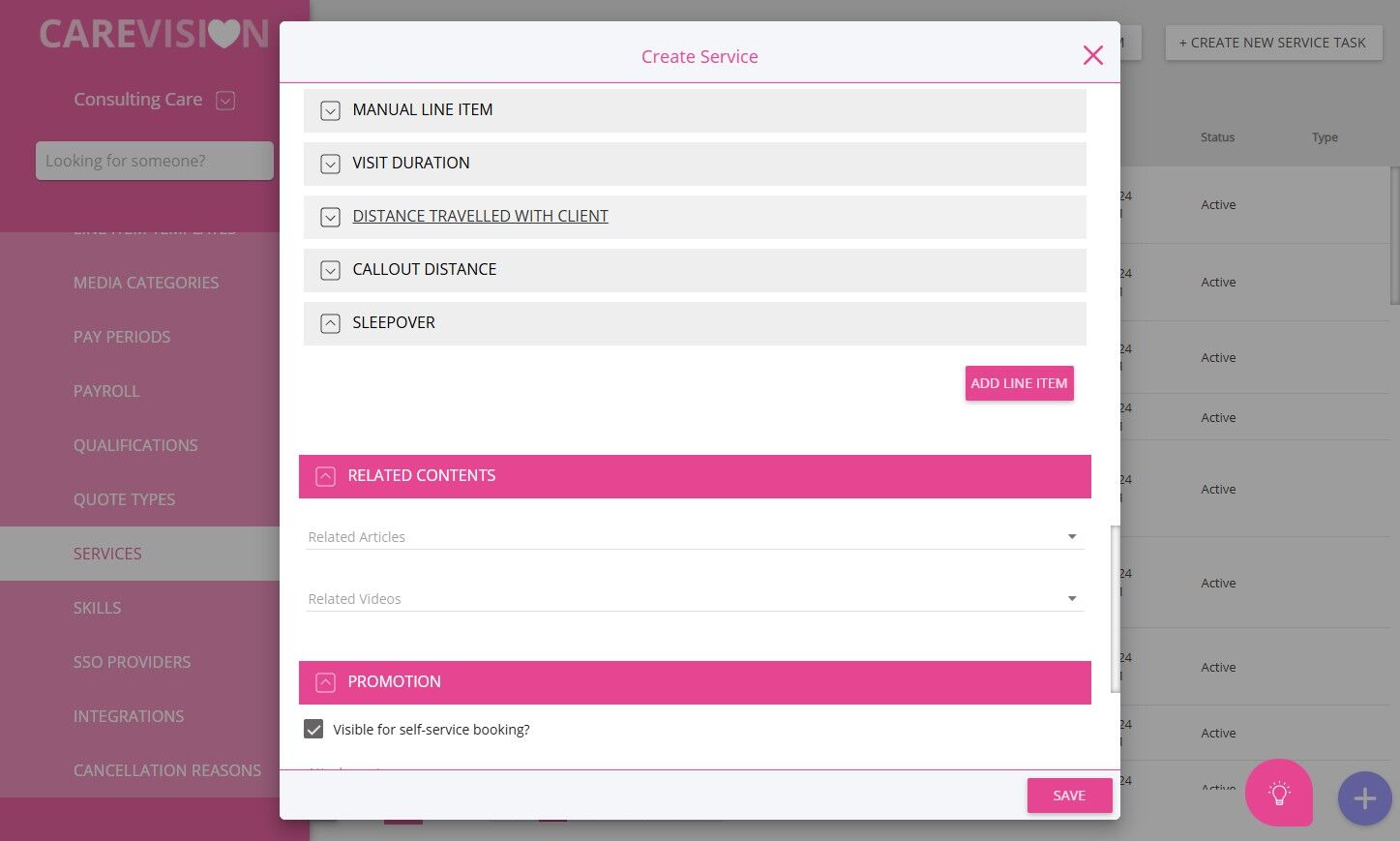Click the lightbulb help icon
This screenshot has width=1400, height=841.
tap(1279, 794)
